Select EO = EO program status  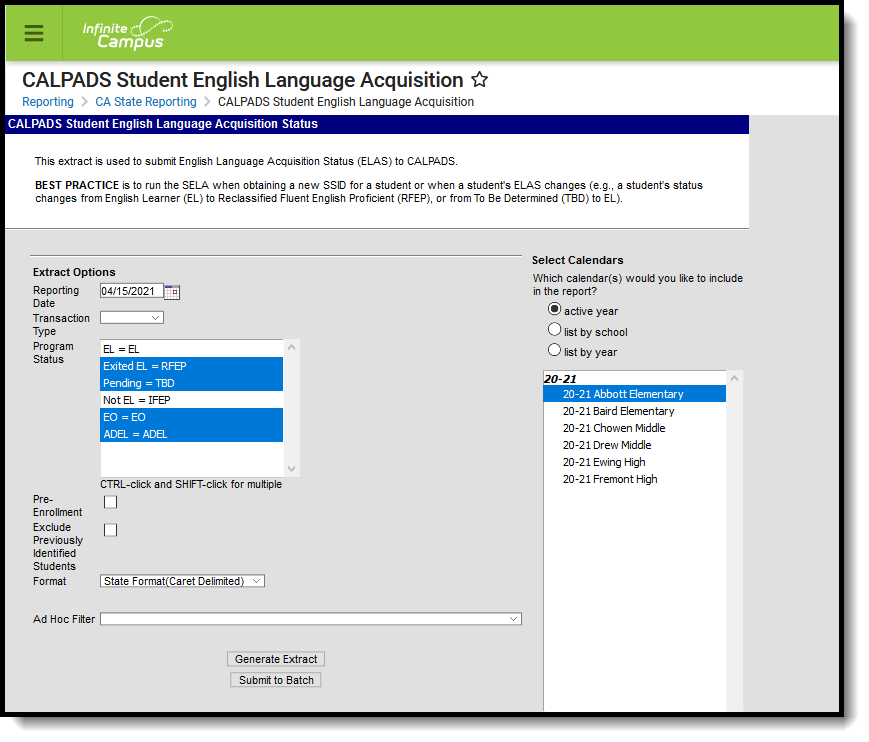(x=192, y=417)
